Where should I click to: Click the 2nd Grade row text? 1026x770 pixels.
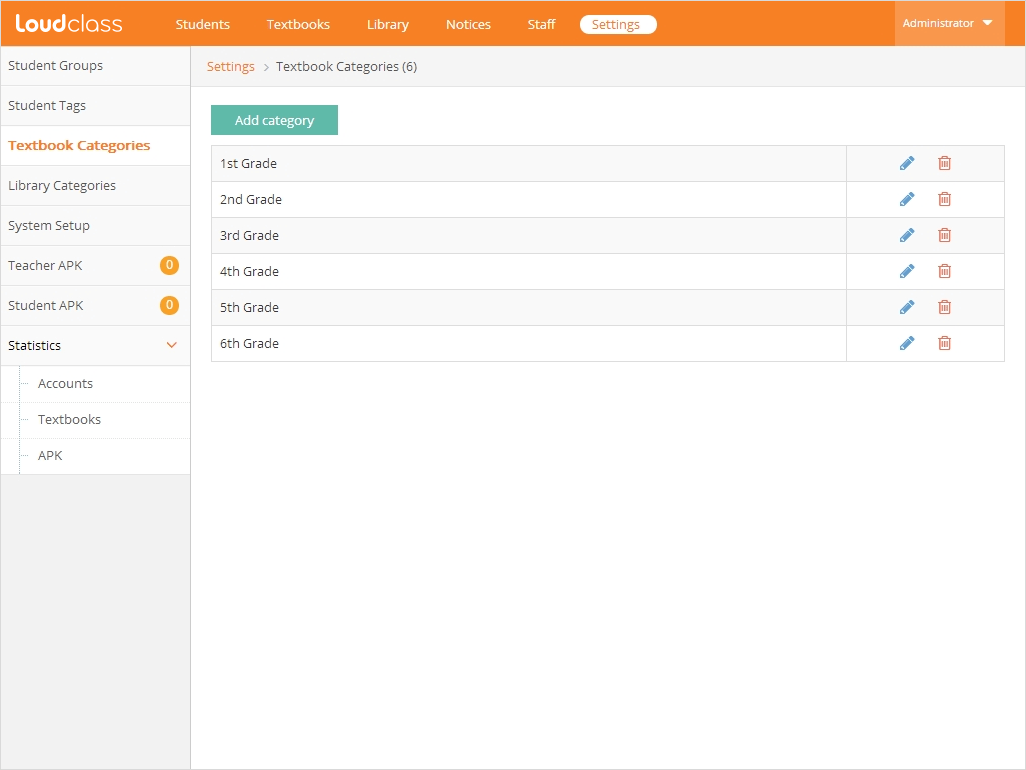[251, 200]
